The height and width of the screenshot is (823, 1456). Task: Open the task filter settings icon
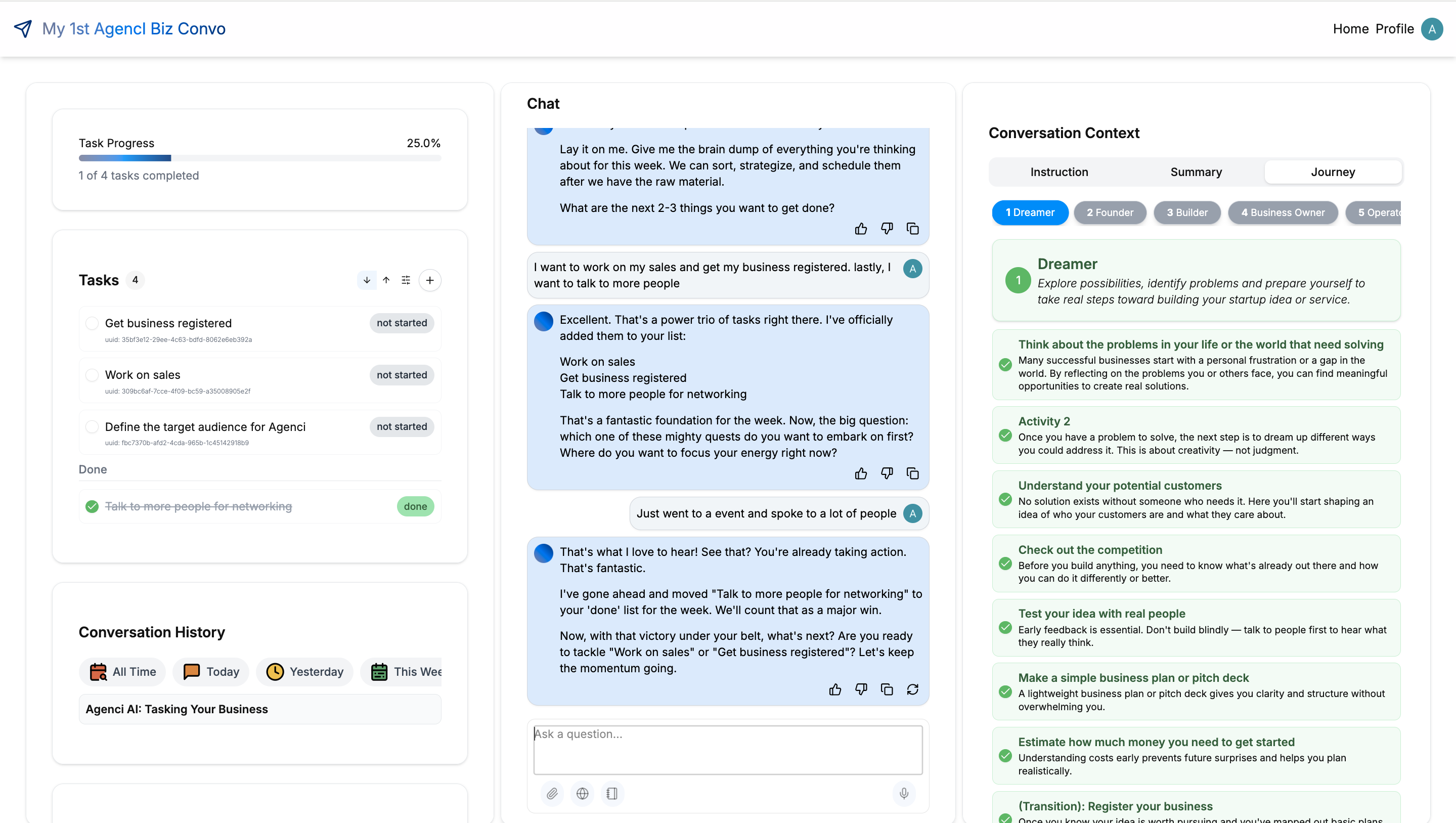coord(406,280)
